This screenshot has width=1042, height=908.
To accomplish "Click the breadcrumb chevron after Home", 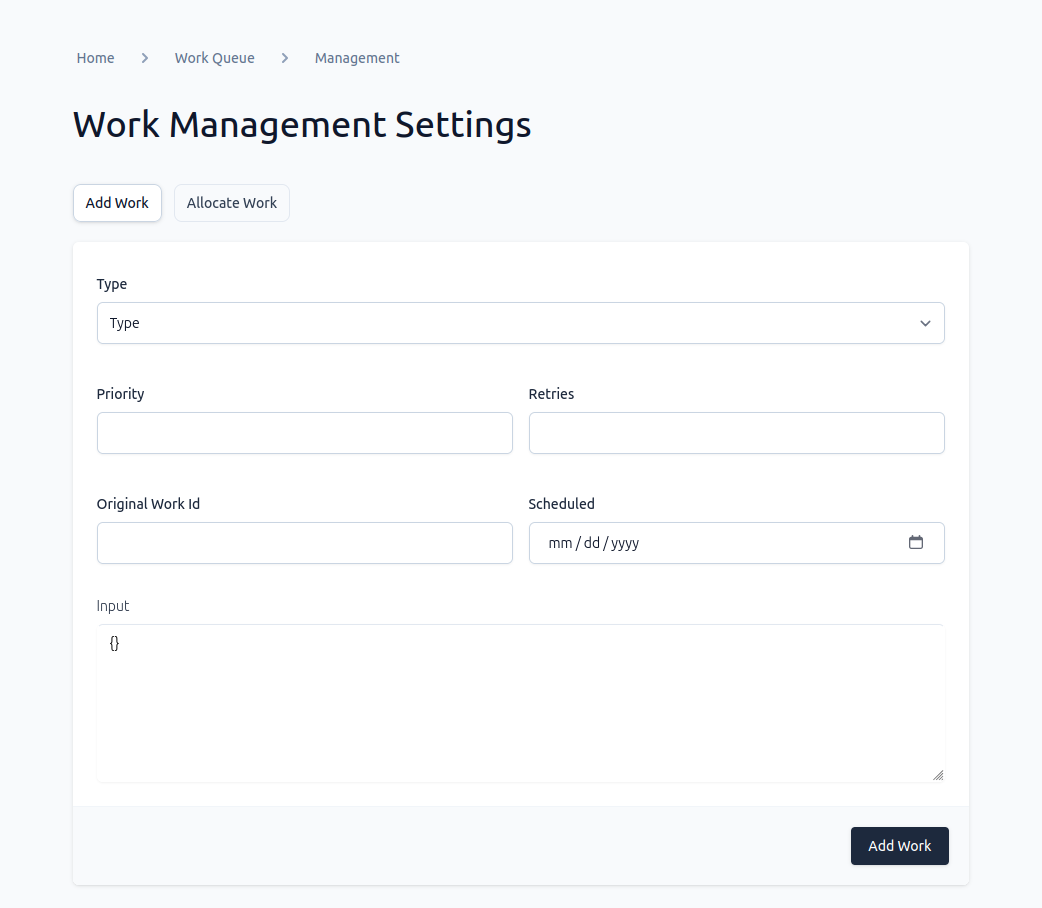I will [x=144, y=58].
